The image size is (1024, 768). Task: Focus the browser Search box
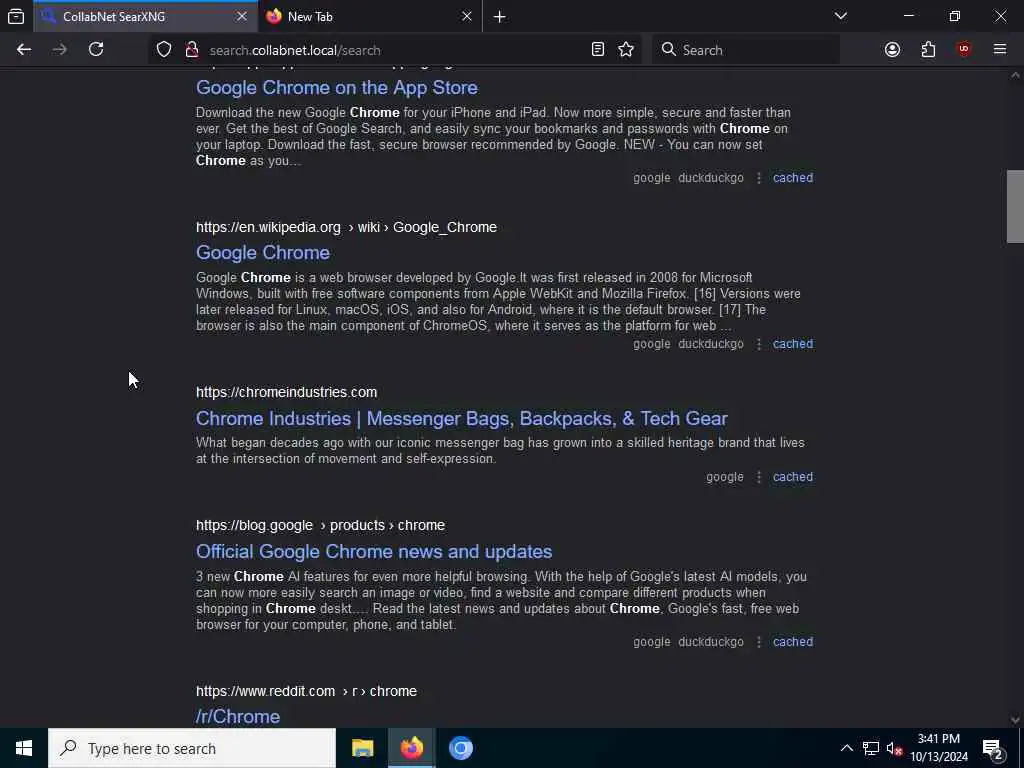(746, 50)
